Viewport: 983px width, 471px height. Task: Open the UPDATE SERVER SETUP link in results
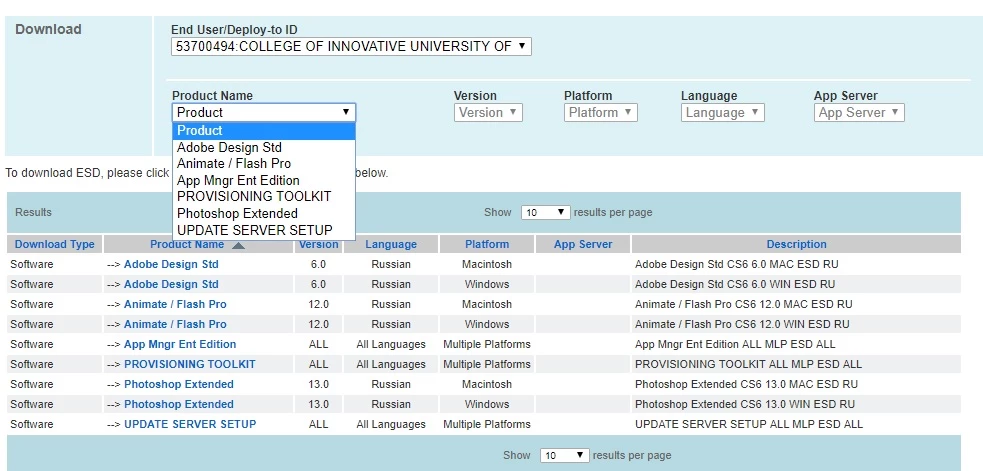190,424
